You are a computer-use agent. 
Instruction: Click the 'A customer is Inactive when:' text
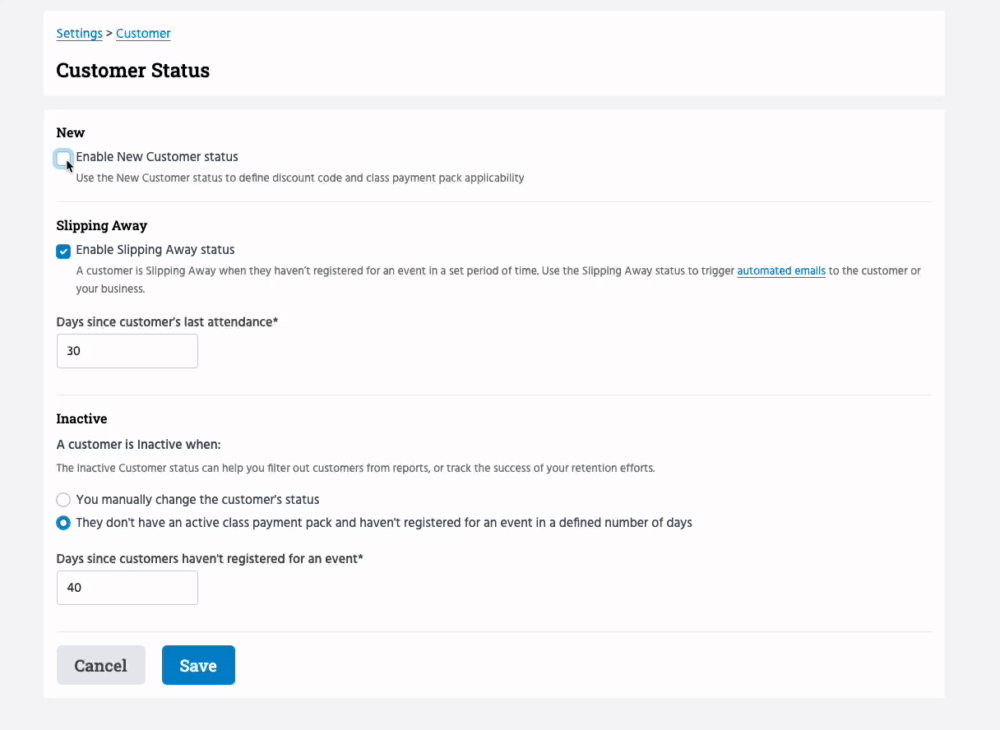(138, 444)
